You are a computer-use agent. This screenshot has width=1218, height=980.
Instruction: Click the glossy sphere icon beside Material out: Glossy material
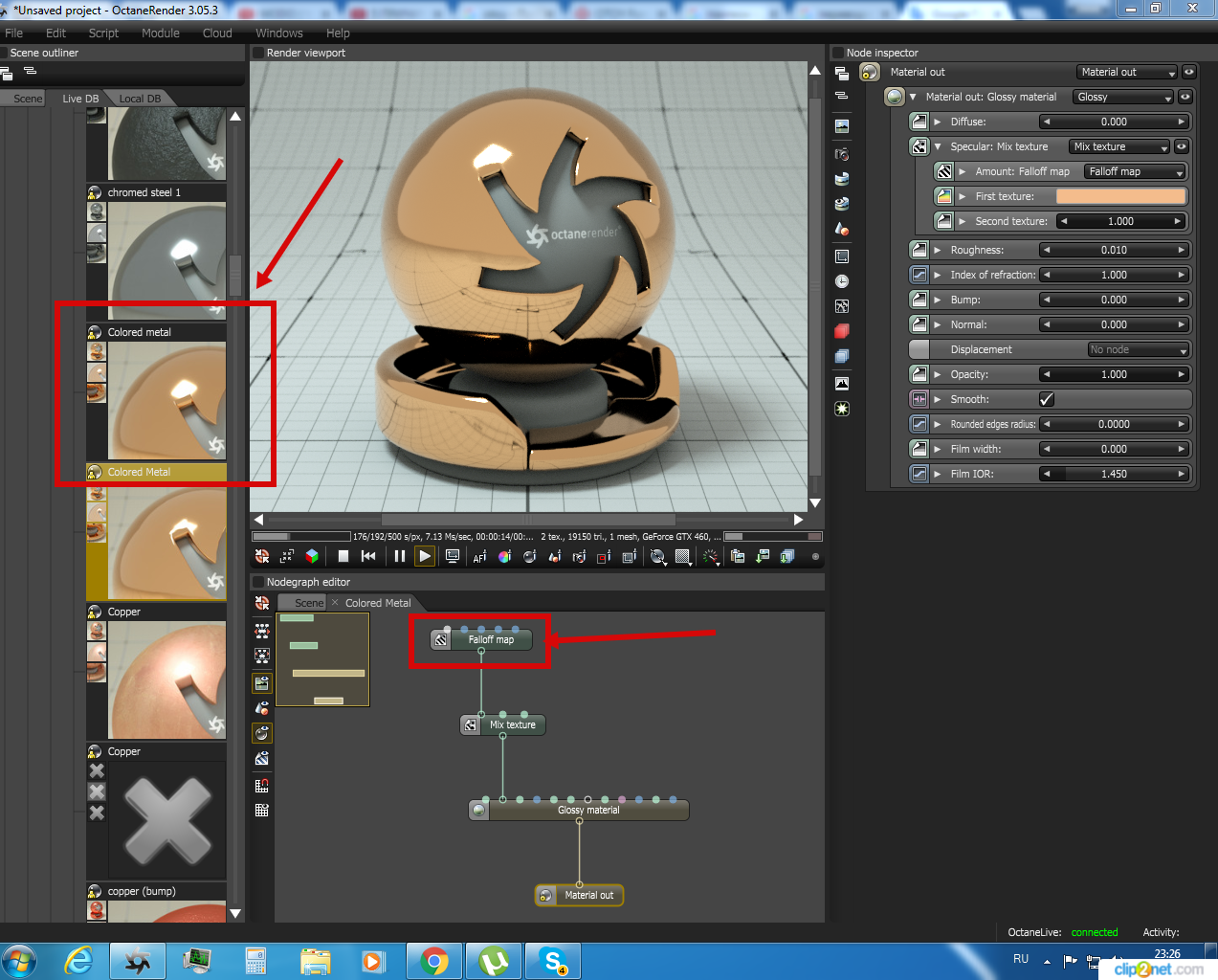click(895, 97)
